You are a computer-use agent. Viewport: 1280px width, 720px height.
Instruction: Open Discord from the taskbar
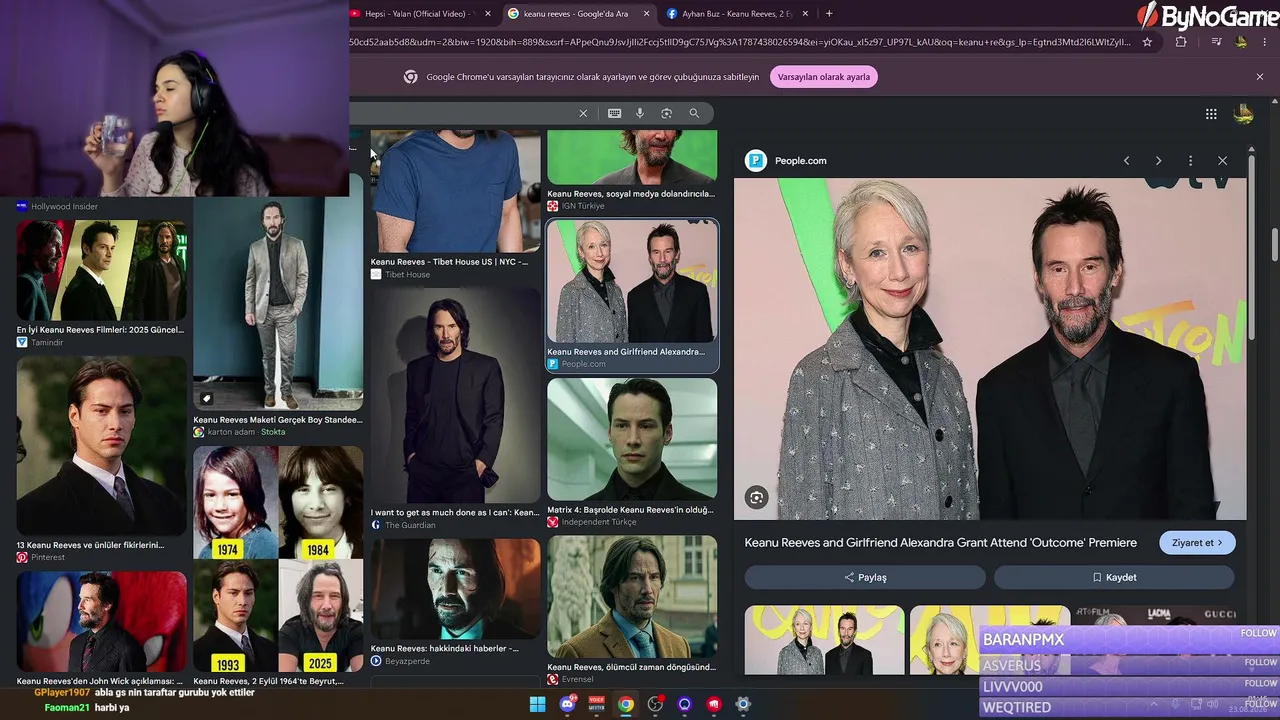568,704
